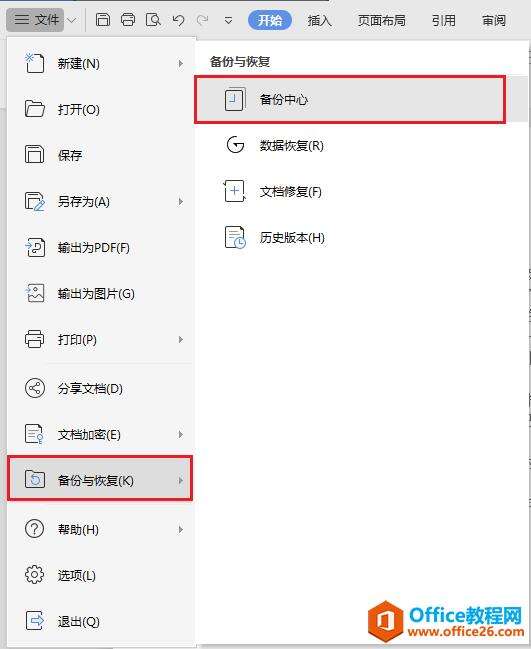Open print preview icon in toolbar
Screen dimensions: 531x649
click(153, 19)
